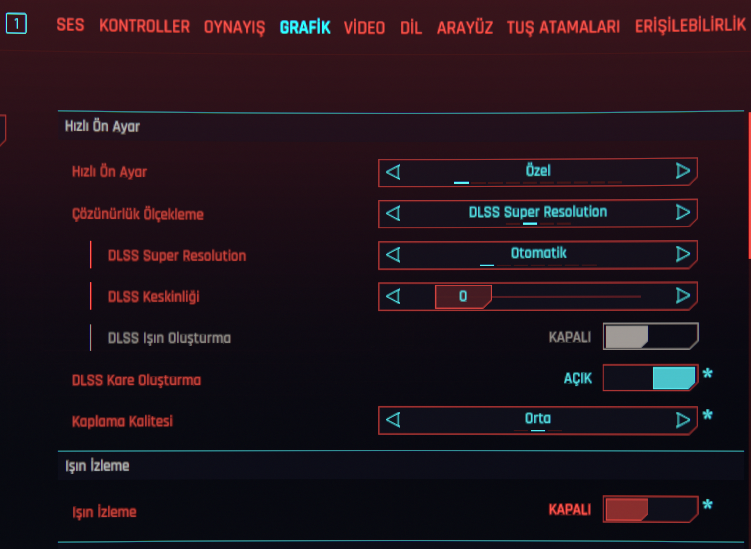Switch to the OYNAYIŞ tab
Viewport: 751px width, 549px height.
(x=234, y=28)
